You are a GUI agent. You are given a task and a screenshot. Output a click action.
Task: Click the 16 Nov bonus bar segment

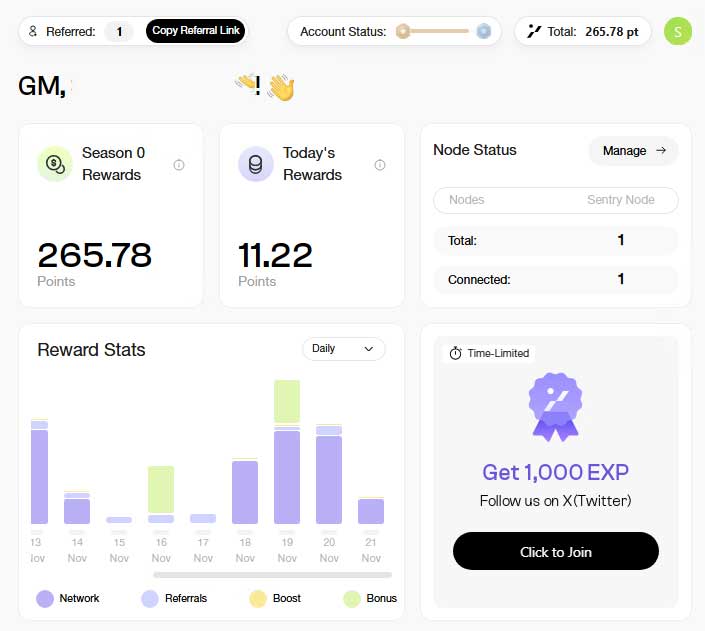tap(161, 489)
